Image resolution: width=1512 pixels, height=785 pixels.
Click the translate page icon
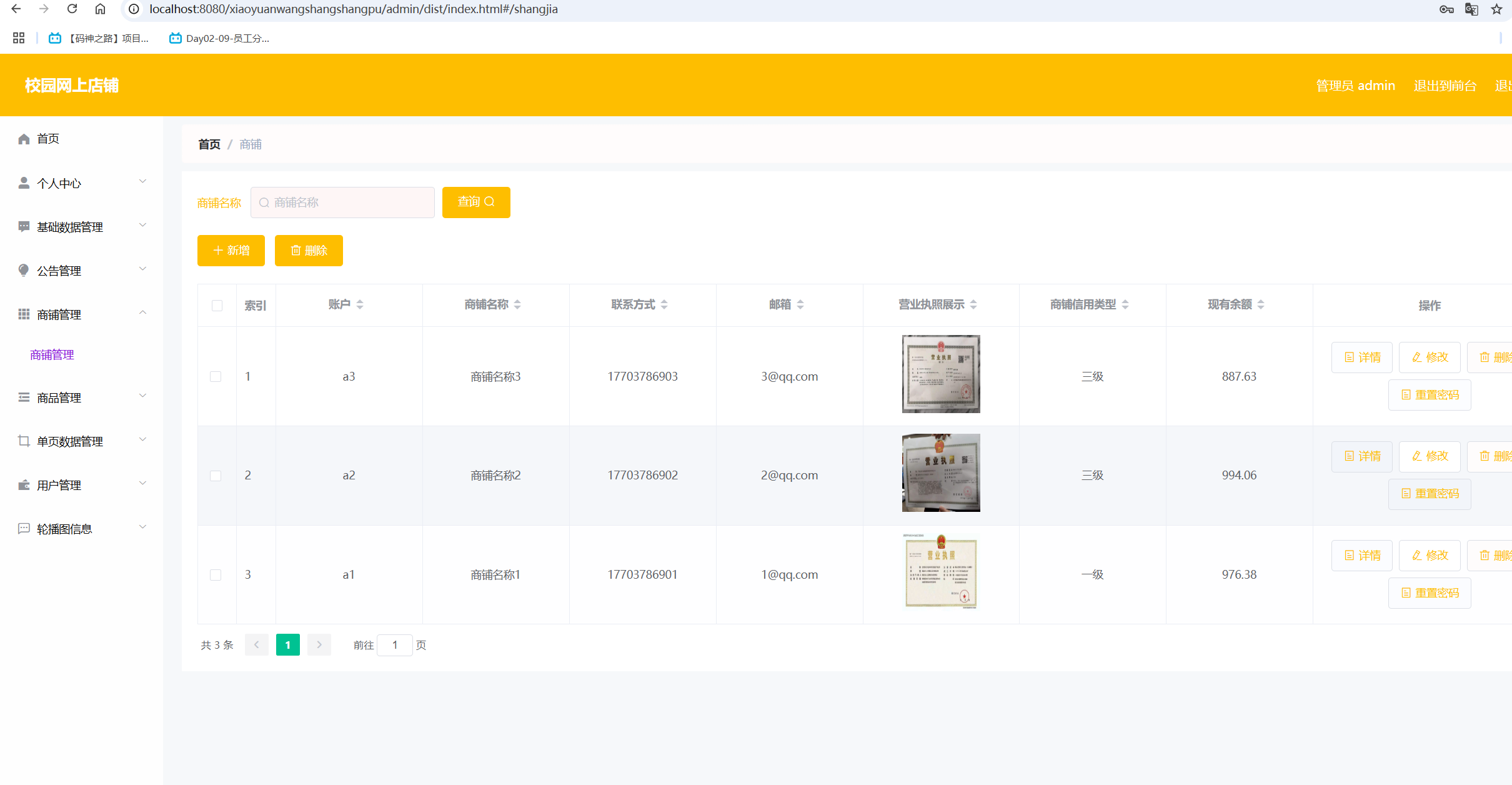pyautogui.click(x=1471, y=9)
